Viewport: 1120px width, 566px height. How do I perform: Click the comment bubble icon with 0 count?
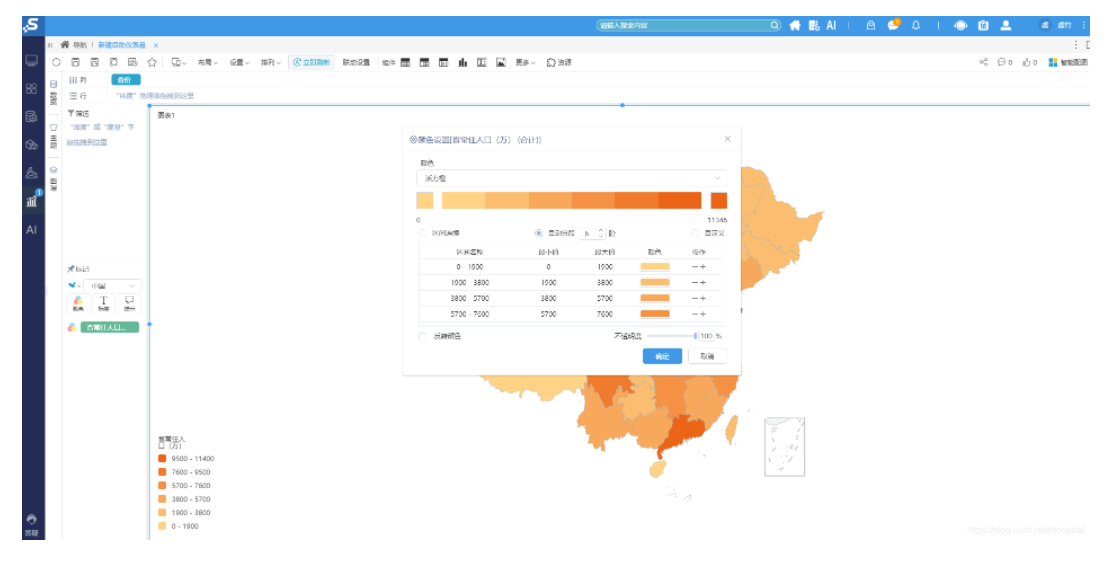point(1002,62)
